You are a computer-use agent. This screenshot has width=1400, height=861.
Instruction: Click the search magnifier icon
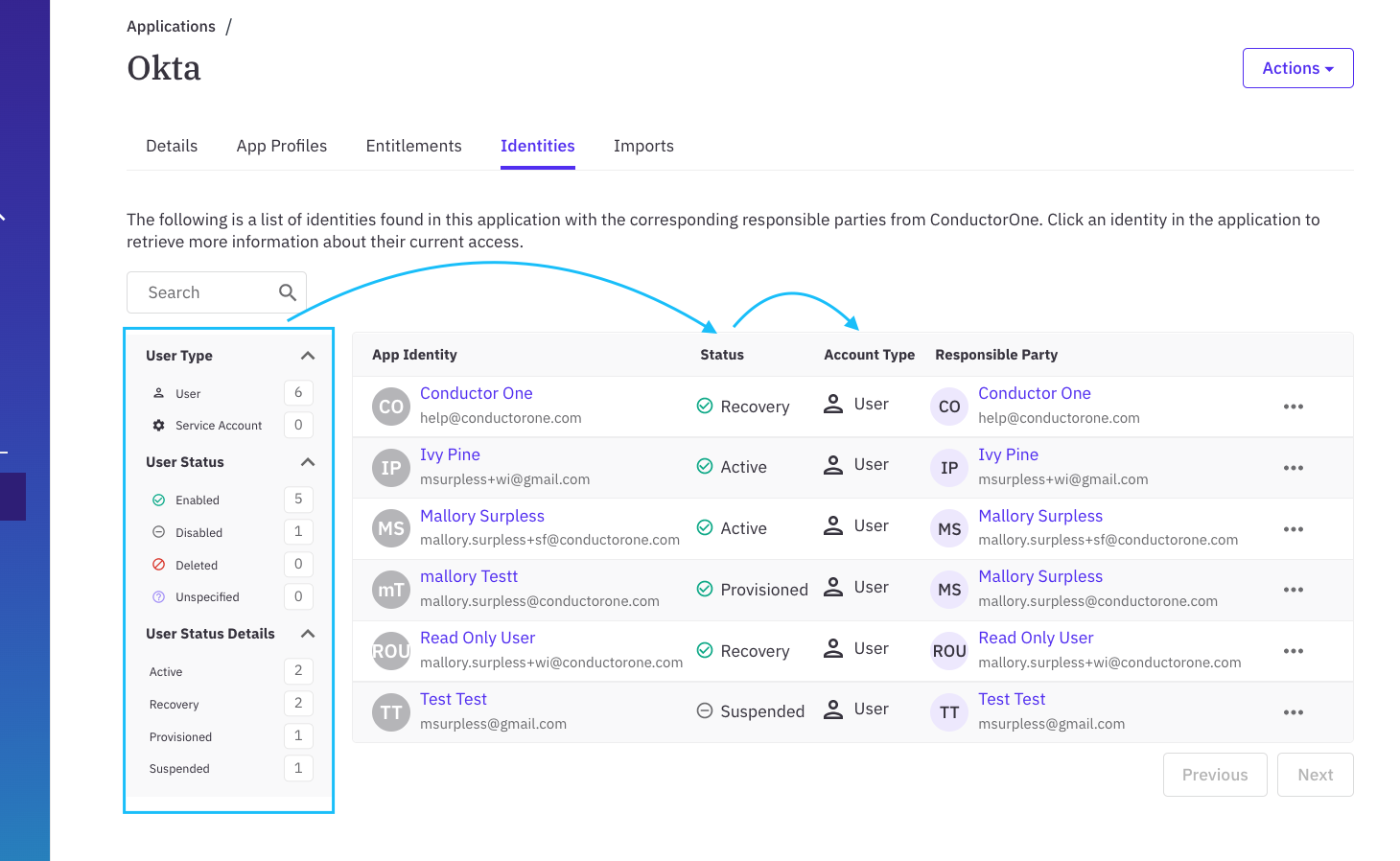(288, 292)
